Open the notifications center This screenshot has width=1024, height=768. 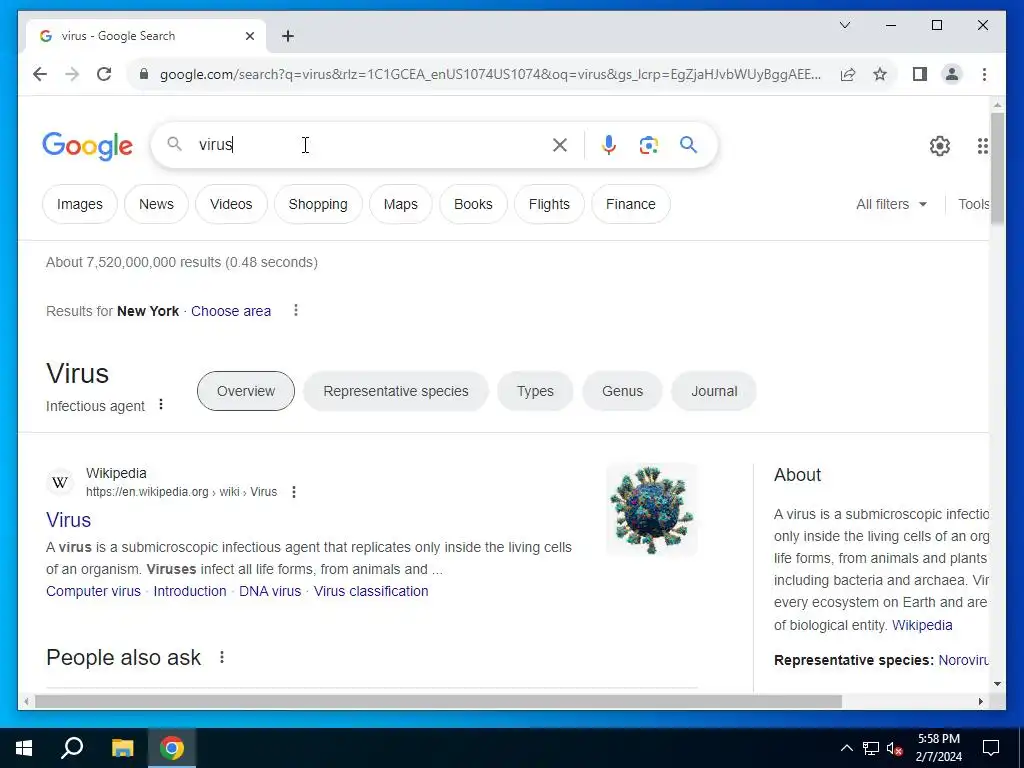tap(991, 748)
